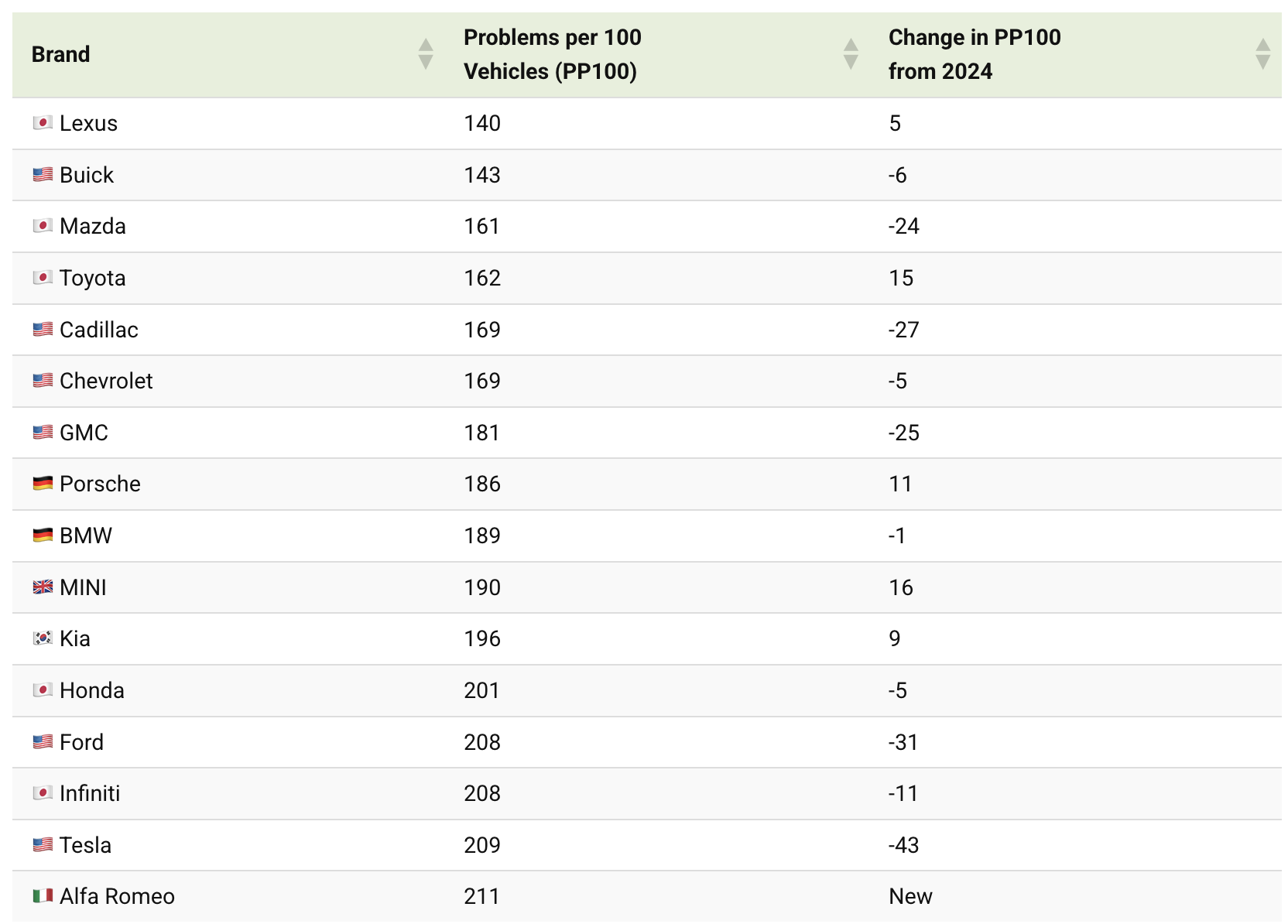Select the Ford row value 208
Screen dimensions: 1288x924
click(482, 742)
